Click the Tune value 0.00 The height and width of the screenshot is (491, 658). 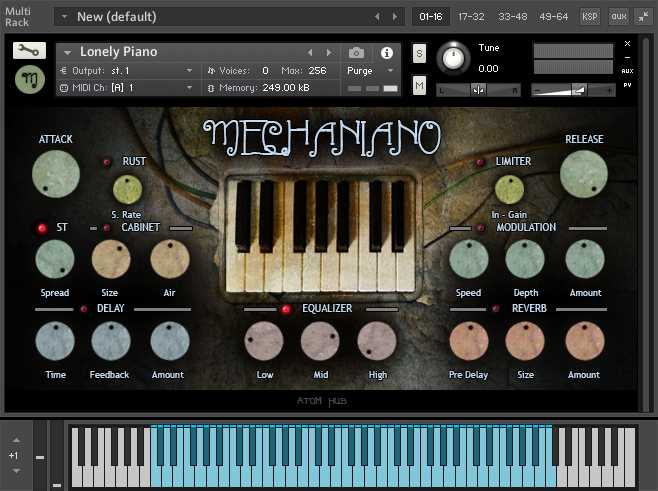point(488,68)
